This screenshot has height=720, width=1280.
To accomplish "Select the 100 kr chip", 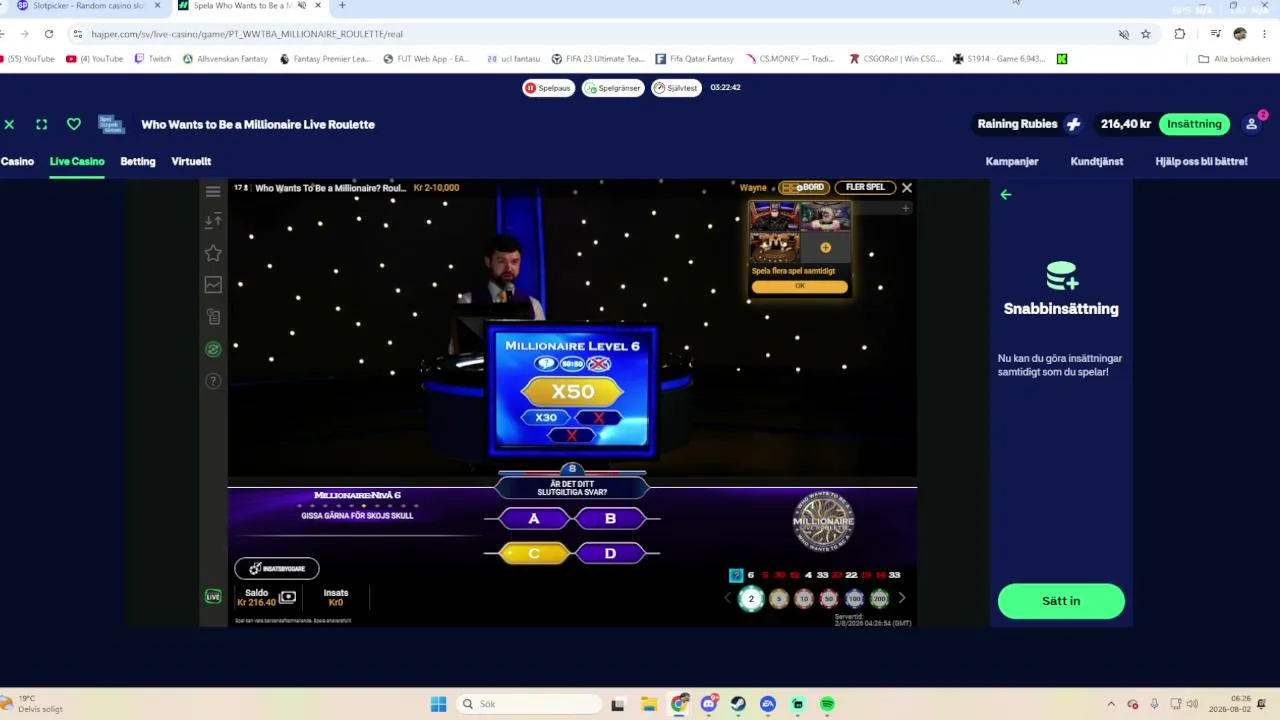I will 854,599.
